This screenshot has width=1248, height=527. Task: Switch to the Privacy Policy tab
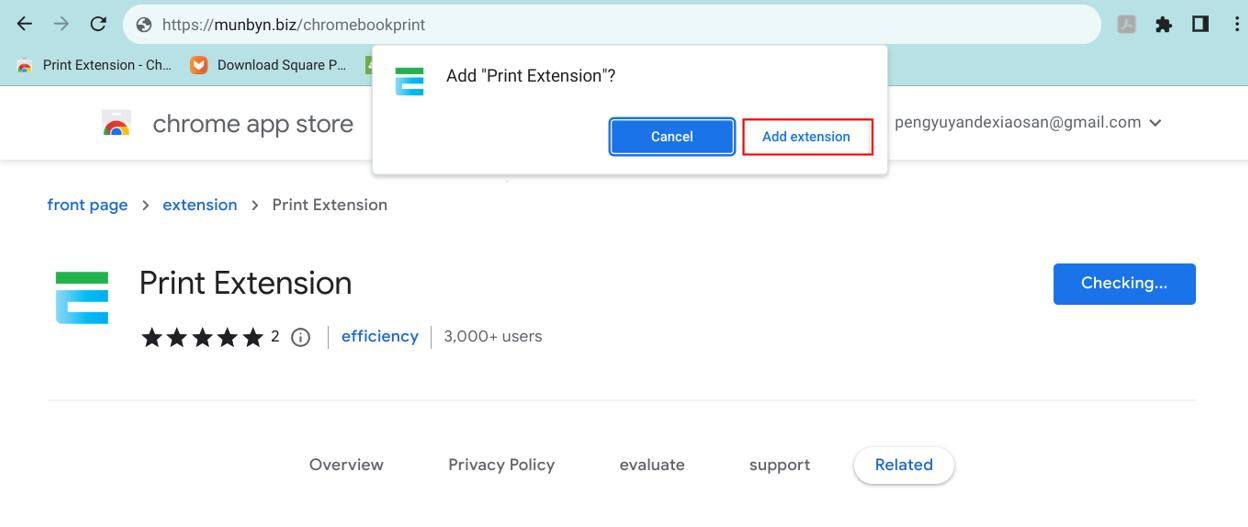tap(501, 465)
